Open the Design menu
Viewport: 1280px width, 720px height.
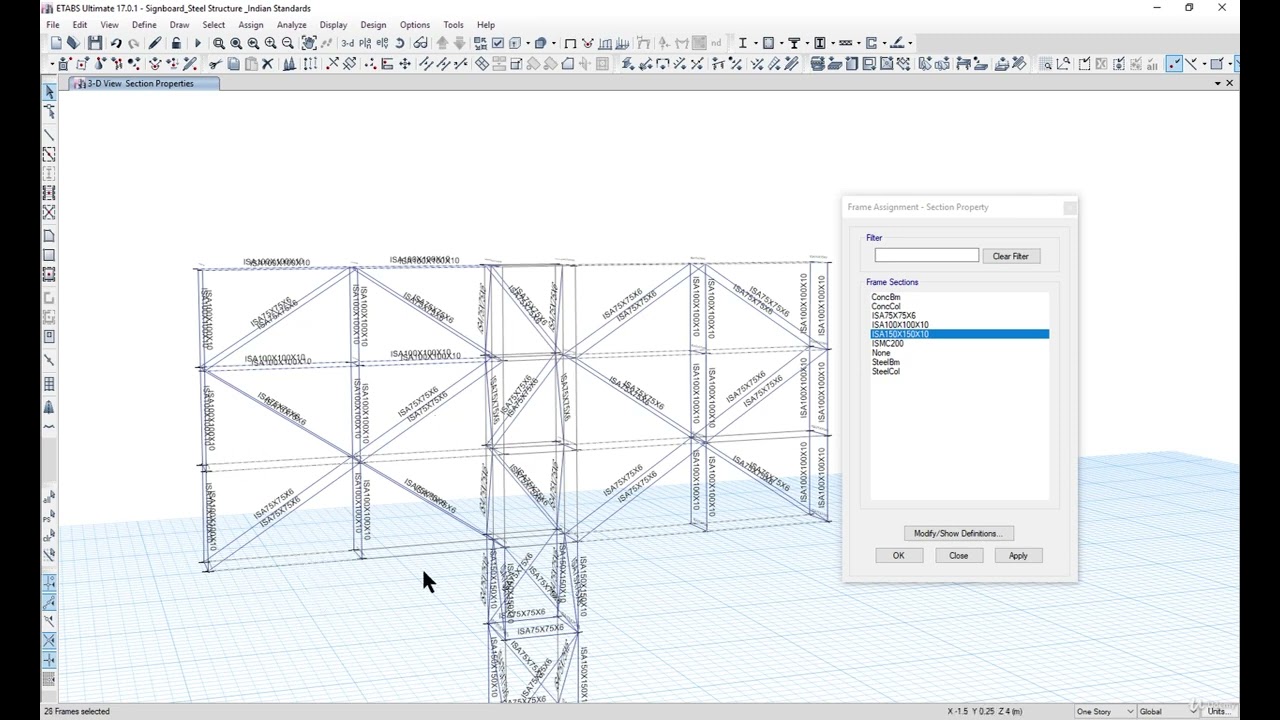coord(373,25)
